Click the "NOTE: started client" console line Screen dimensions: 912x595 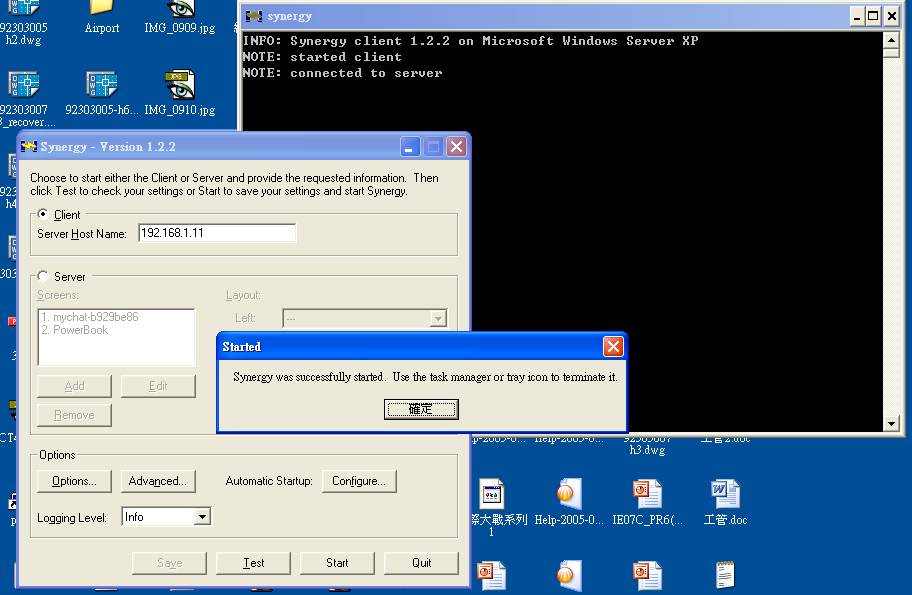tap(322, 56)
